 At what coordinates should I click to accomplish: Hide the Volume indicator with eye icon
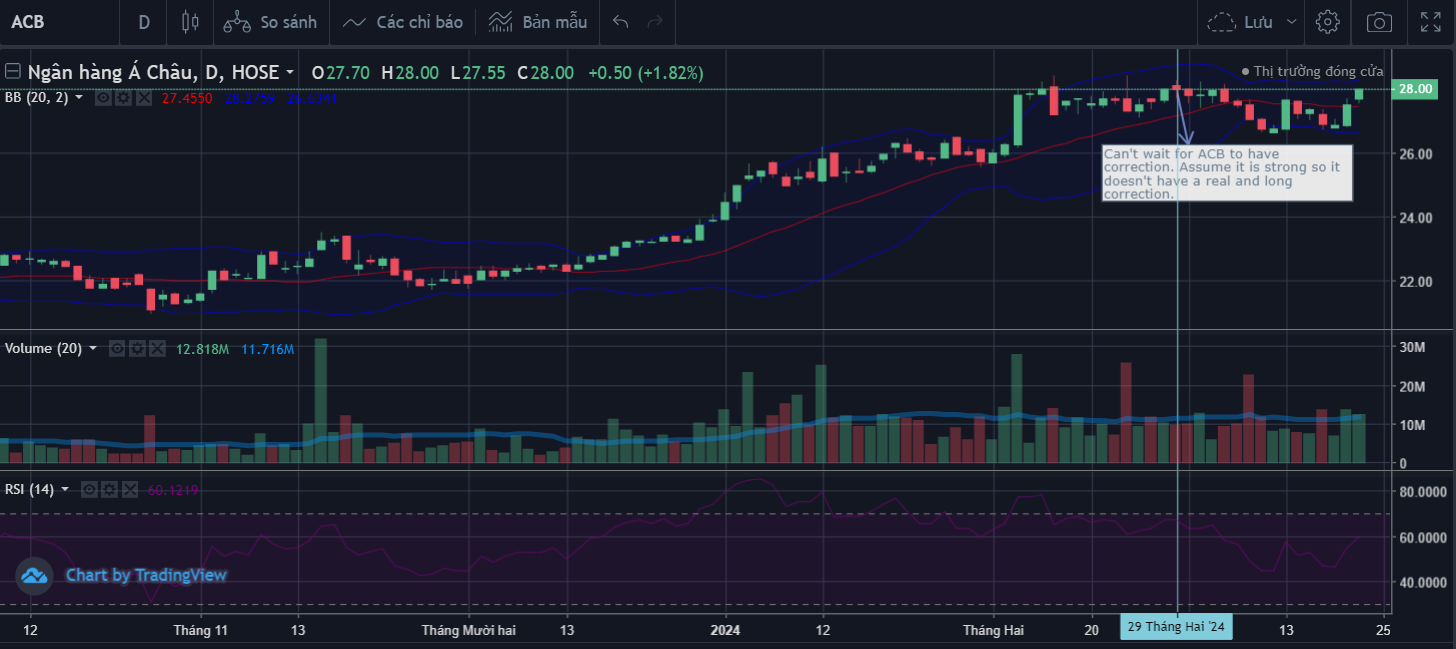coord(117,348)
